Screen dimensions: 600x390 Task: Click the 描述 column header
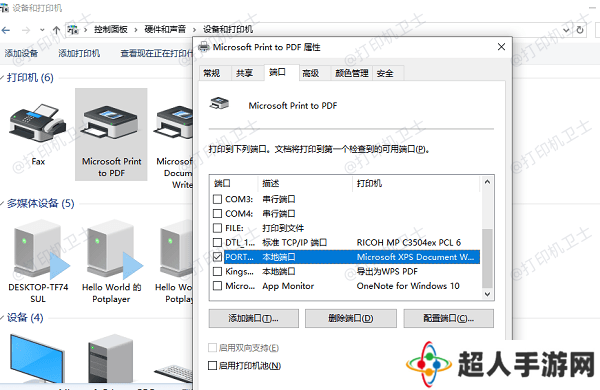[x=305, y=184]
